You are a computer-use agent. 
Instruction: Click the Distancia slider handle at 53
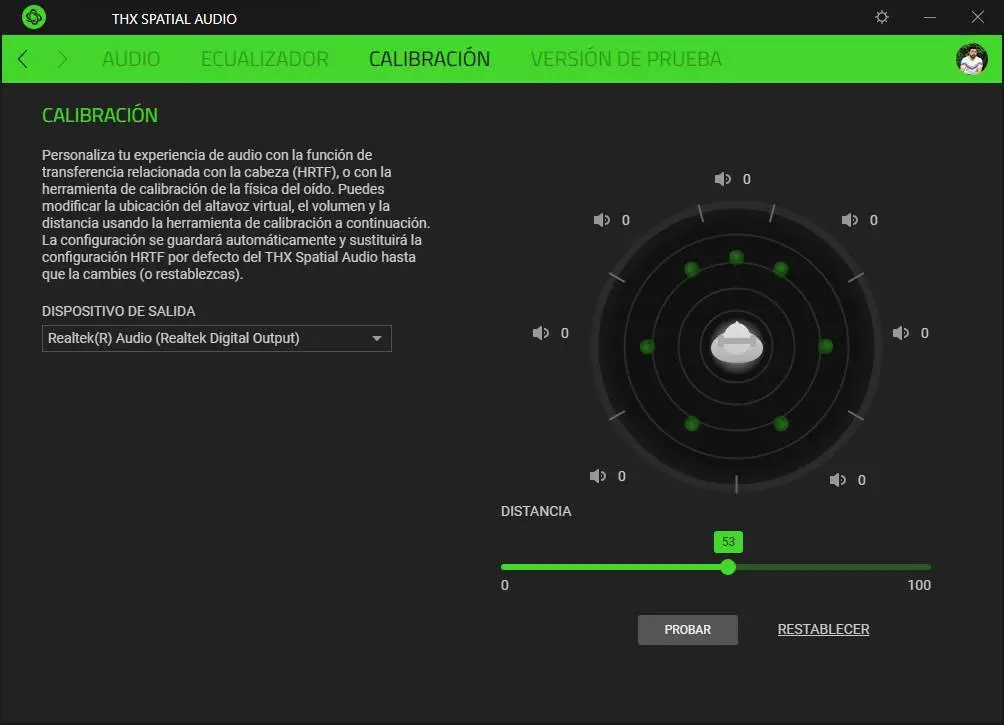[728, 567]
